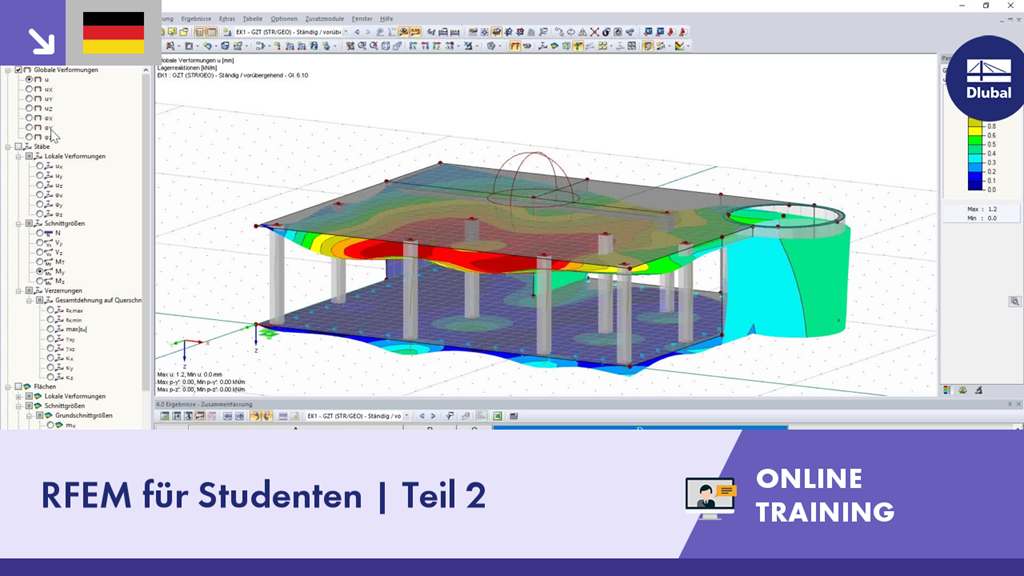The image size is (1024, 576).
Task: Export results table to Excel icon
Action: [498, 416]
